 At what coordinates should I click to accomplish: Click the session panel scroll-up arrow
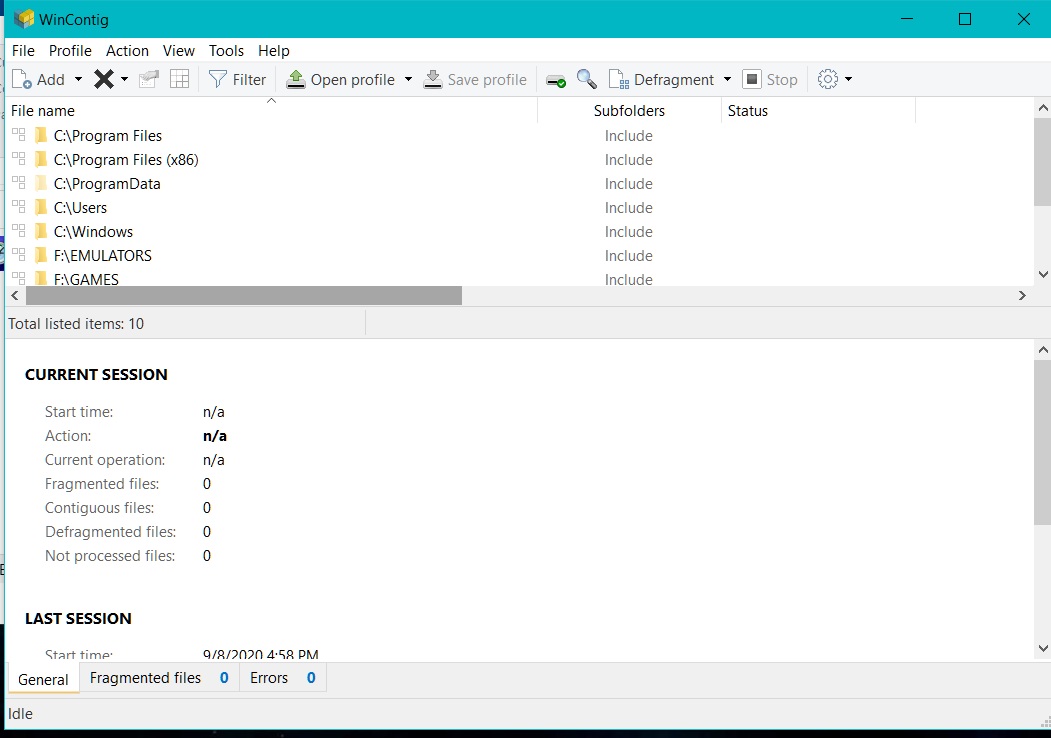click(x=1042, y=350)
